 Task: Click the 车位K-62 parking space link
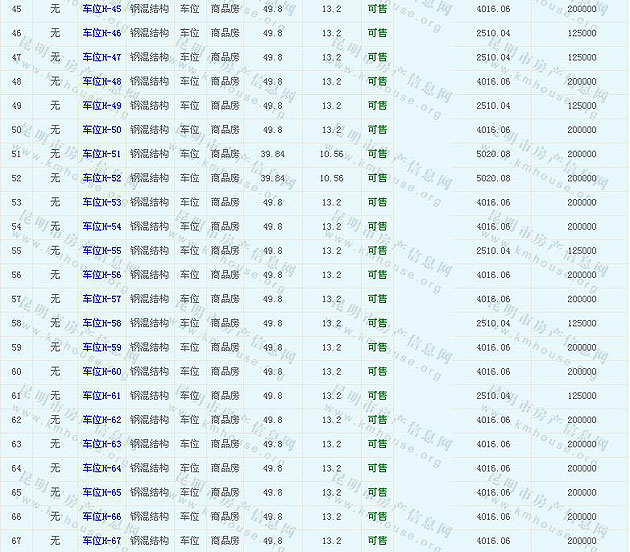101,420
